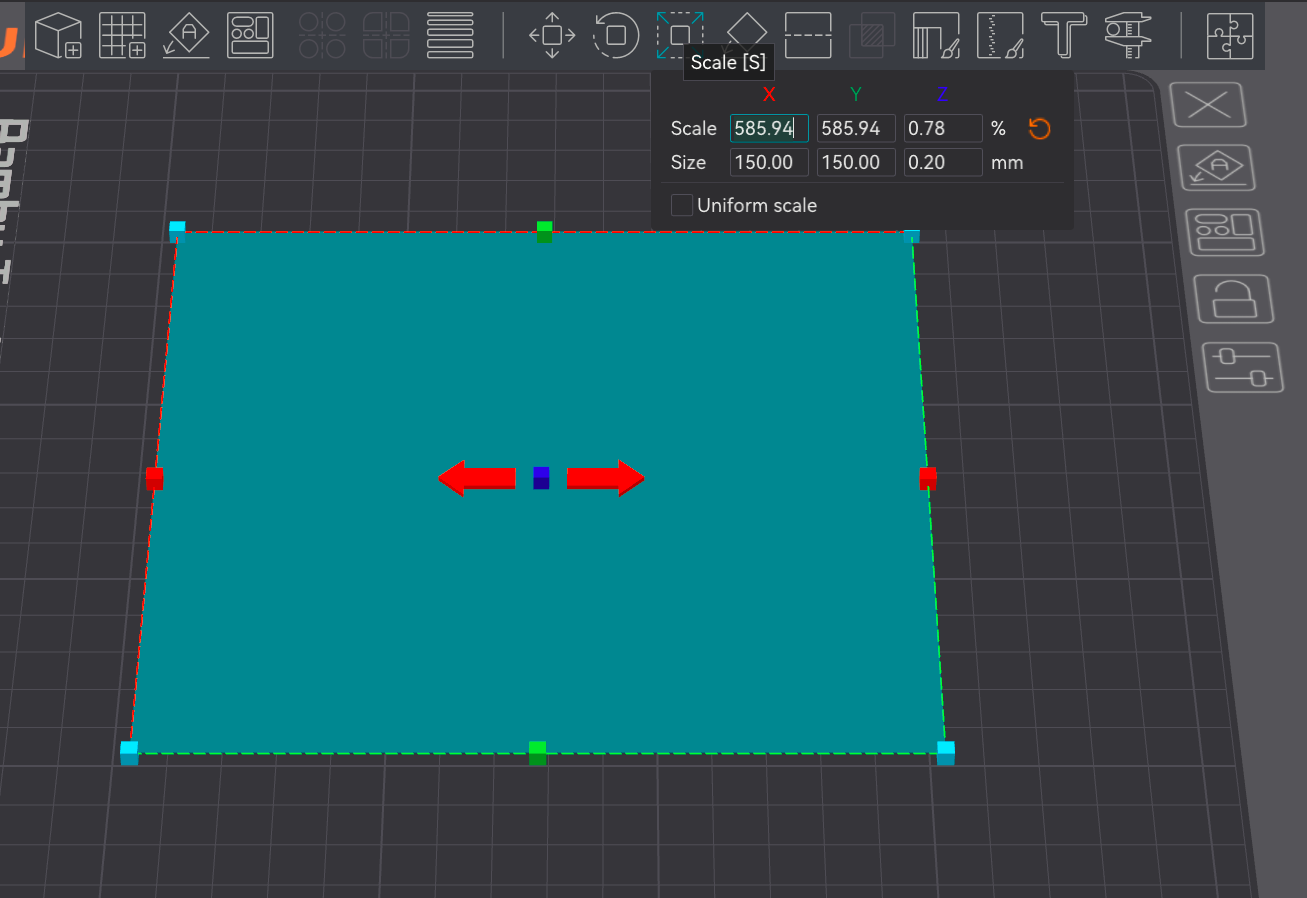This screenshot has width=1307, height=898.
Task: Remove plate using the X button
Action: 1208,105
